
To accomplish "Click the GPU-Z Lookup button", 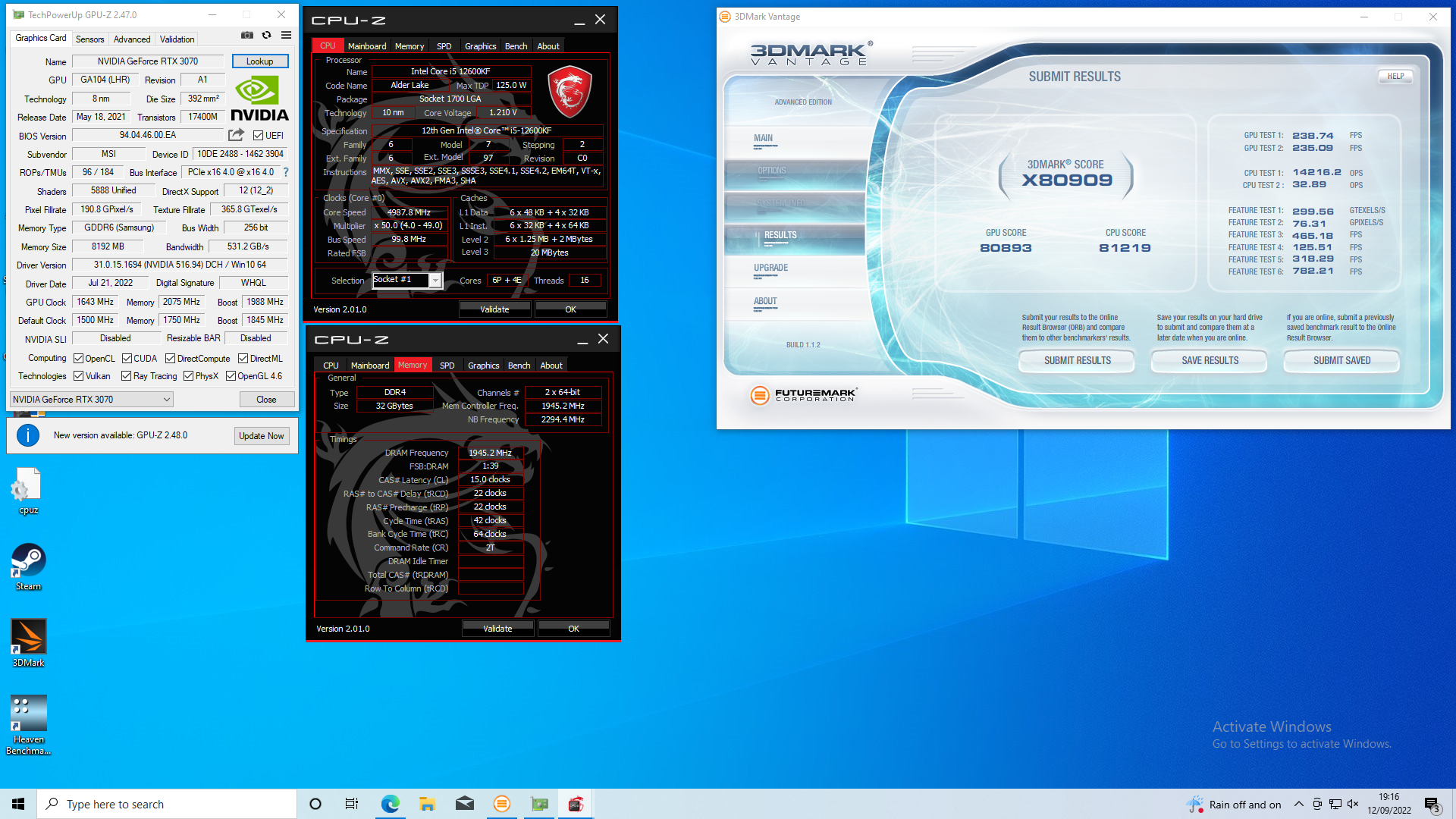I will (259, 61).
